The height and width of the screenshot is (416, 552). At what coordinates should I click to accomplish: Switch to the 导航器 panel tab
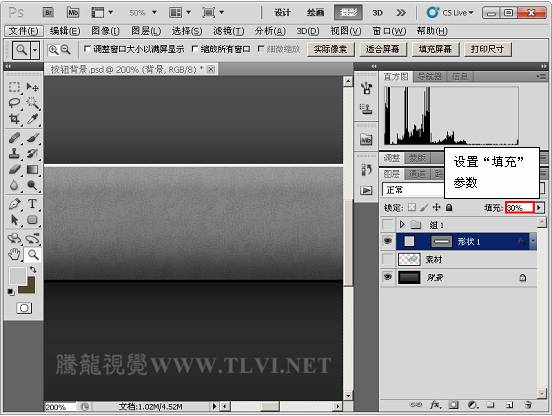click(x=428, y=76)
